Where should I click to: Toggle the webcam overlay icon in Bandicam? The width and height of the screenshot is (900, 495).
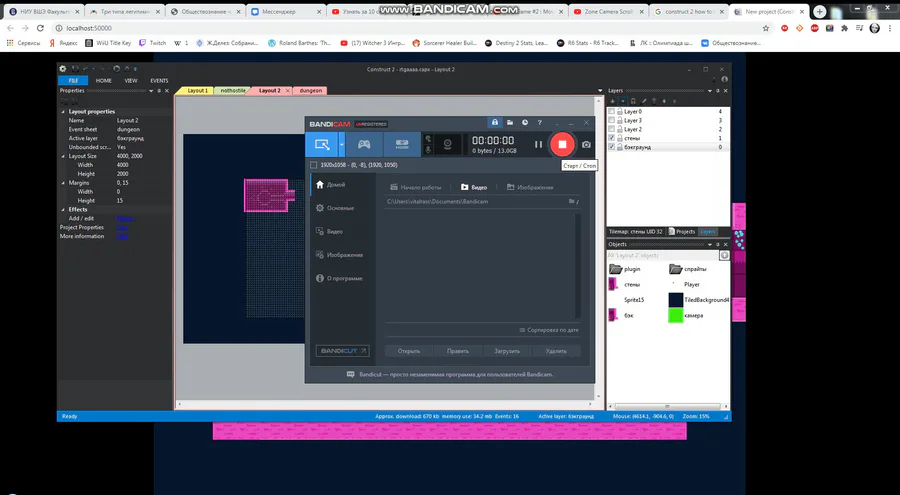(x=447, y=145)
